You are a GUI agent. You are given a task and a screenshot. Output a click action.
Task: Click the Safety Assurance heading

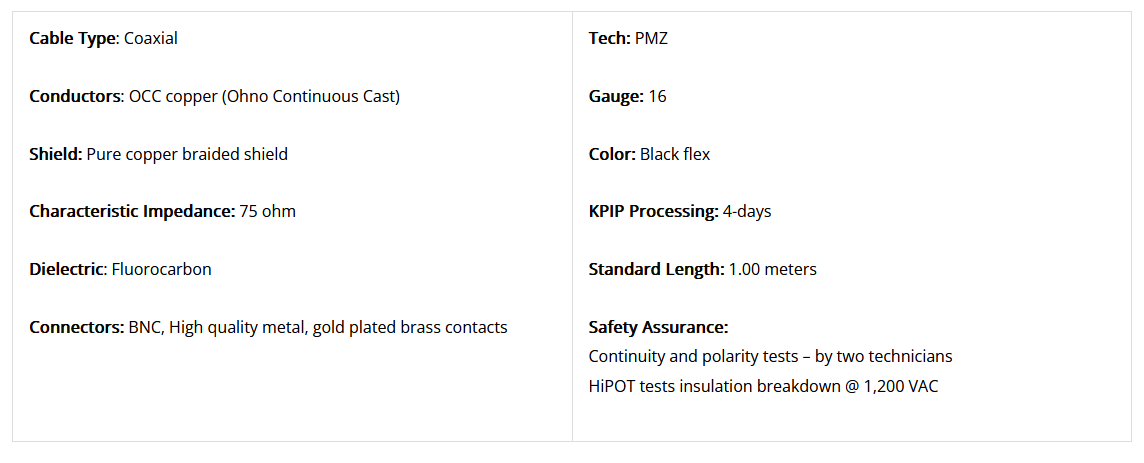(x=658, y=328)
